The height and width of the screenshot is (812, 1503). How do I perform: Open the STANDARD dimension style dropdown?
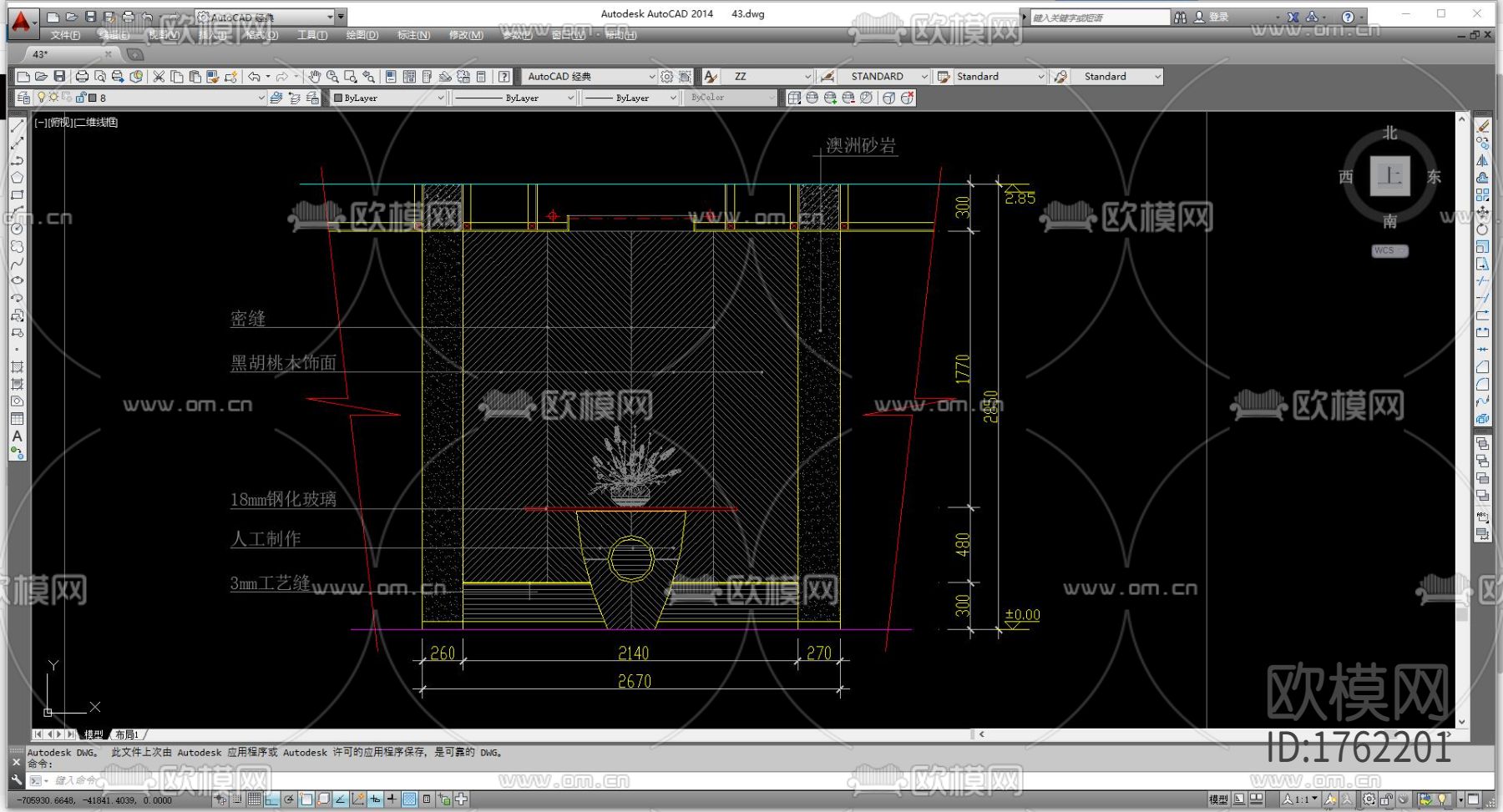coord(924,77)
